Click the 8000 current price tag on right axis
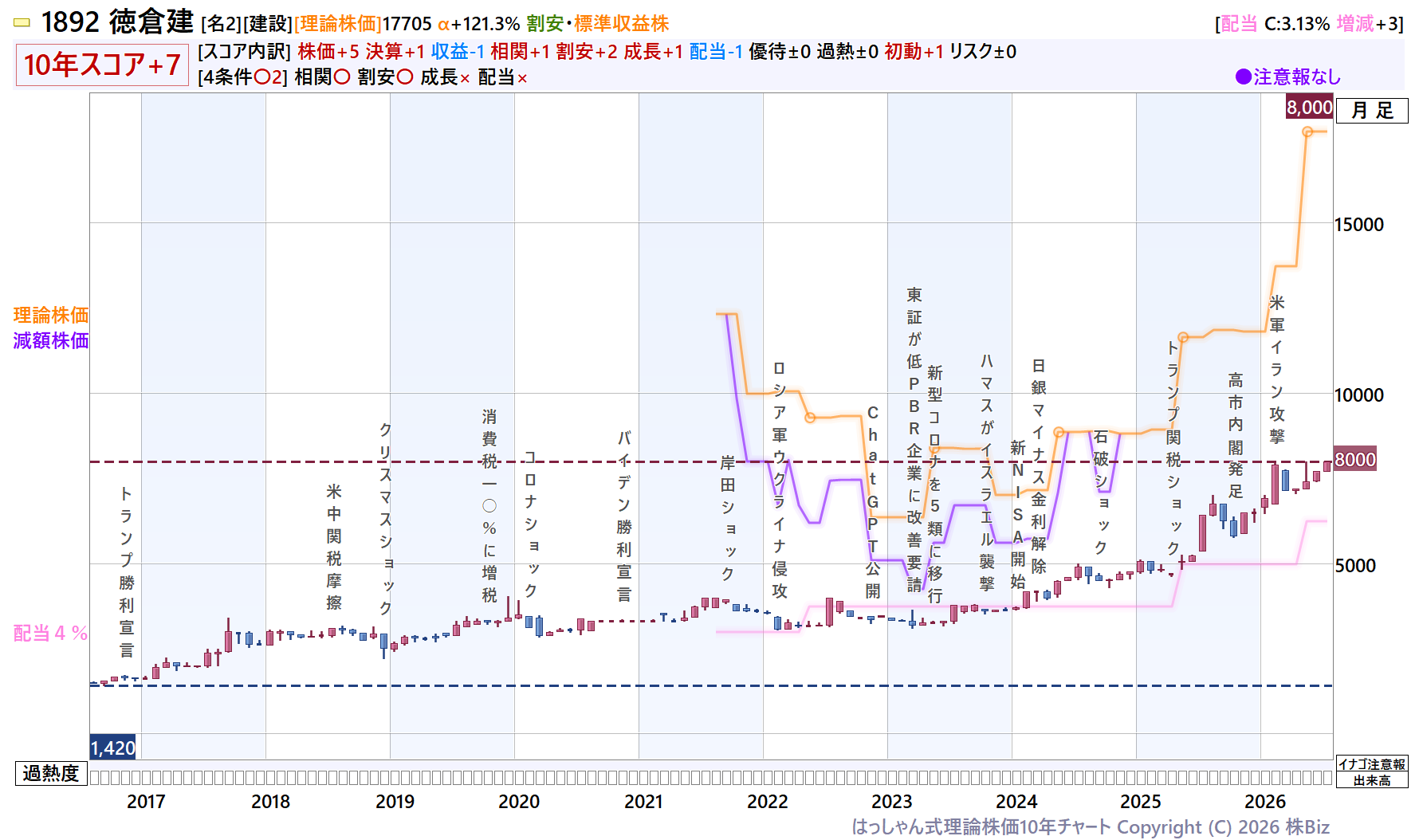 pos(1355,460)
